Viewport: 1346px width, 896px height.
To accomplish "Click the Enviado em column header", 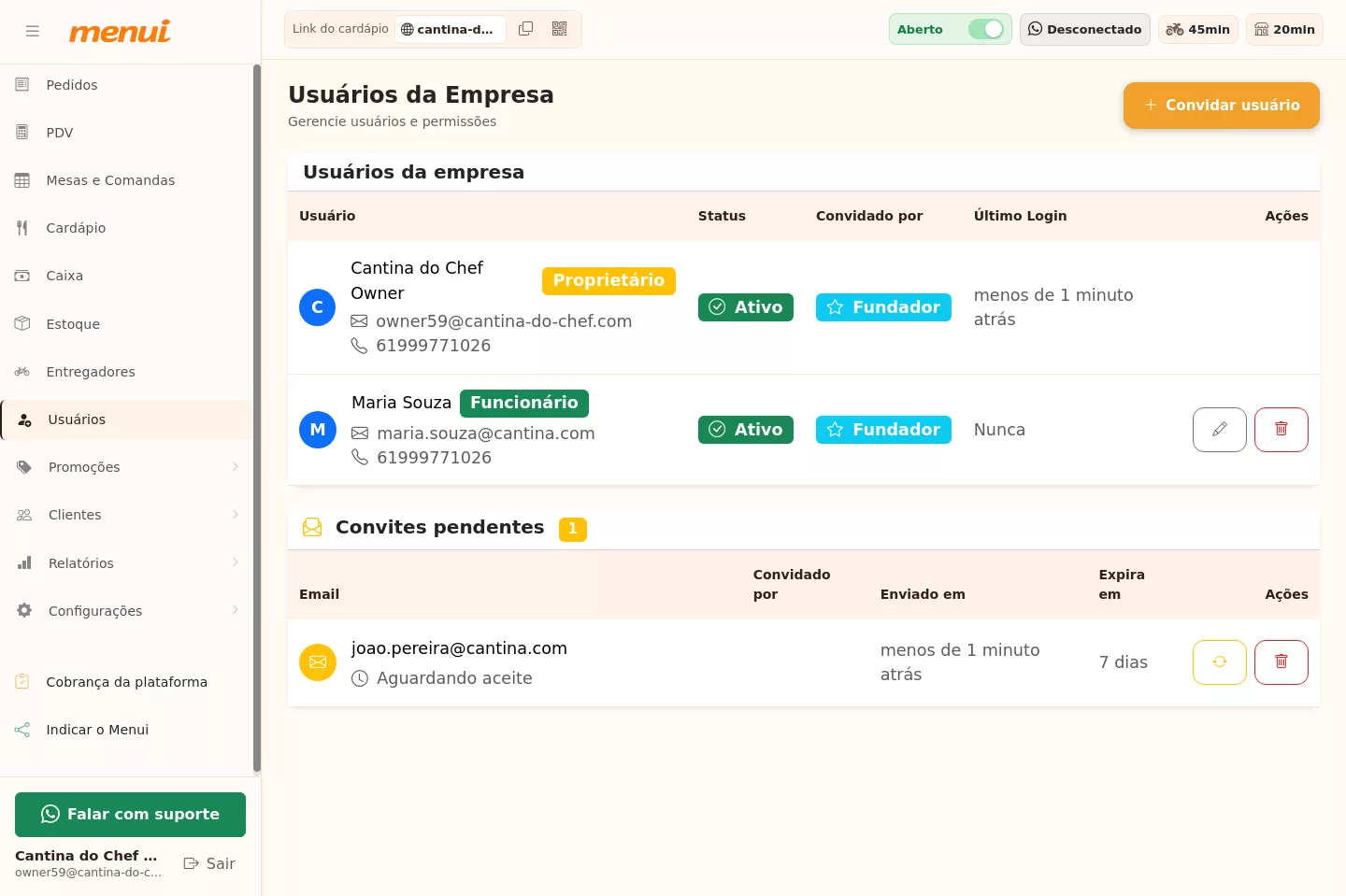I will [923, 594].
